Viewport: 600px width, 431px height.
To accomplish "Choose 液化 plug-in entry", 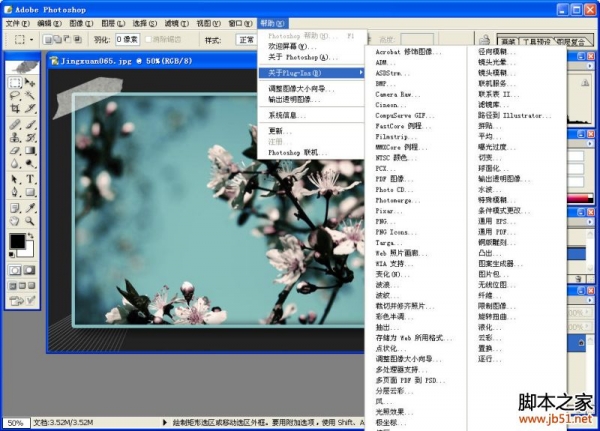I will point(489,327).
